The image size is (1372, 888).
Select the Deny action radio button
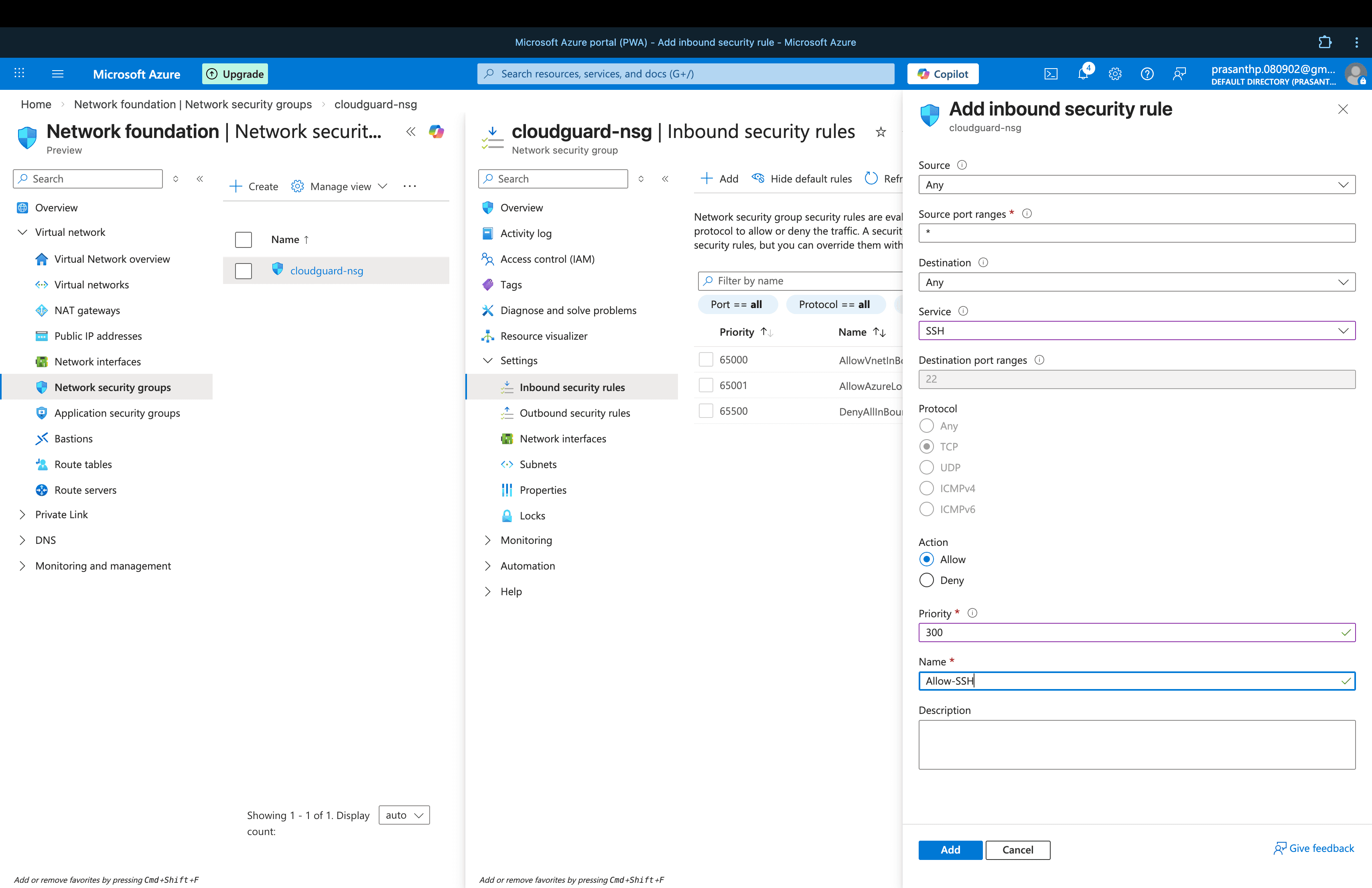(926, 580)
